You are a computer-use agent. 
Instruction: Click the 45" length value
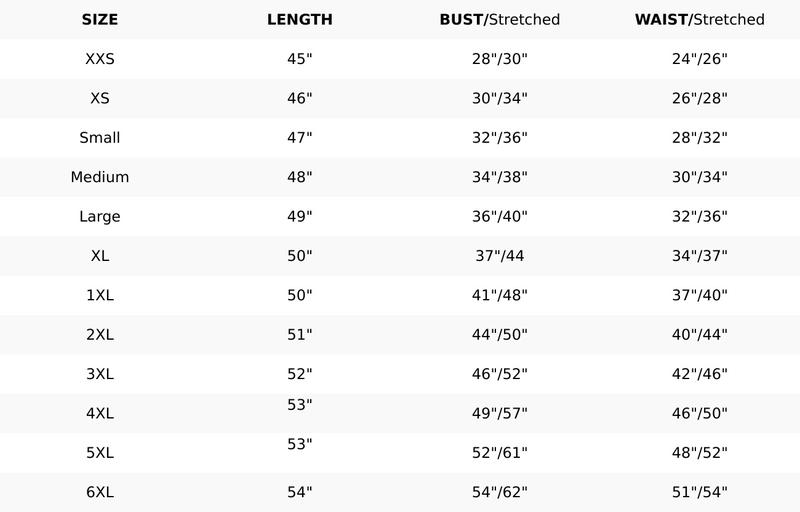[300, 59]
